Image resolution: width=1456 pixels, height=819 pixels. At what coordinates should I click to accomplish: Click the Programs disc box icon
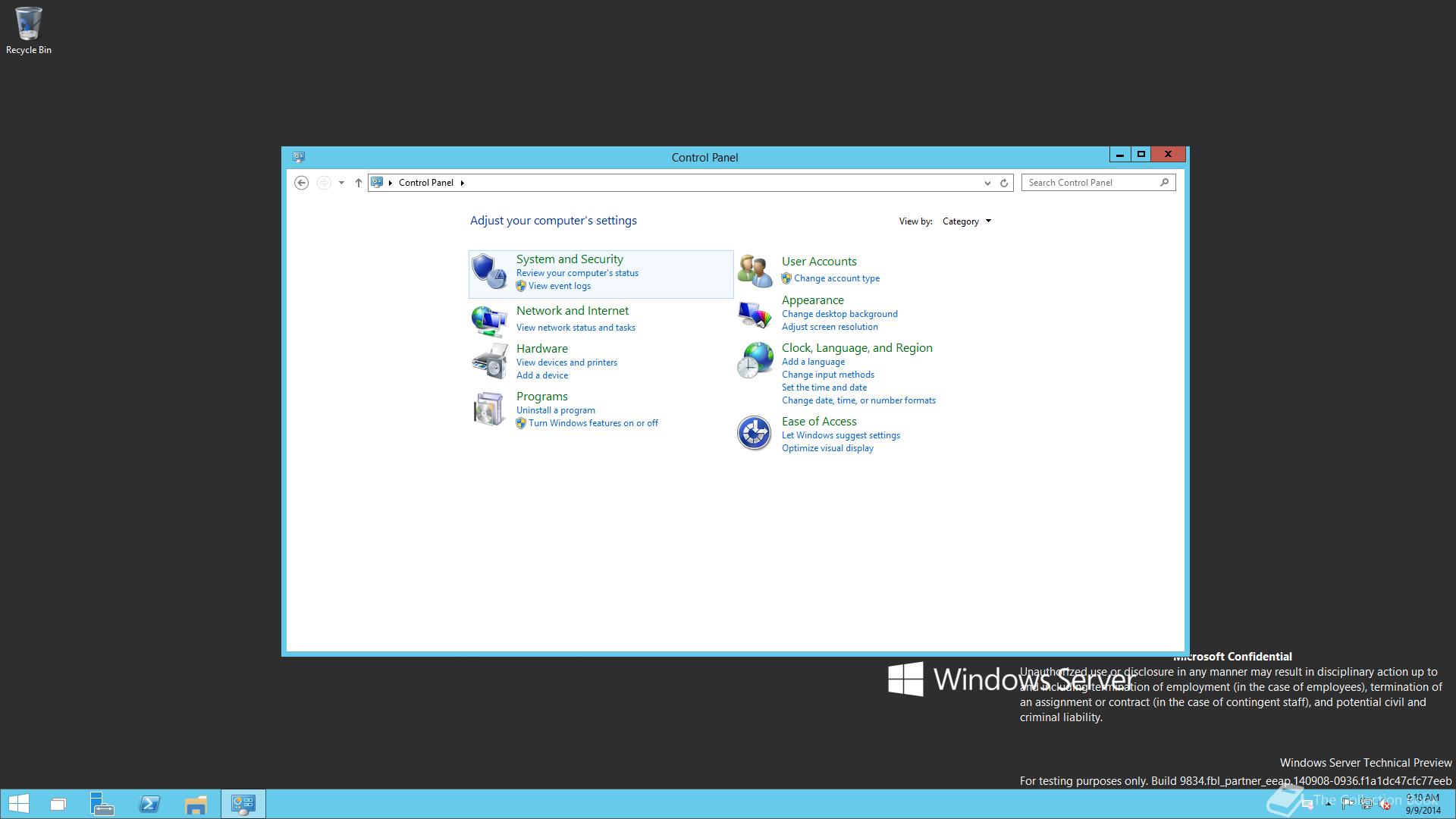488,409
